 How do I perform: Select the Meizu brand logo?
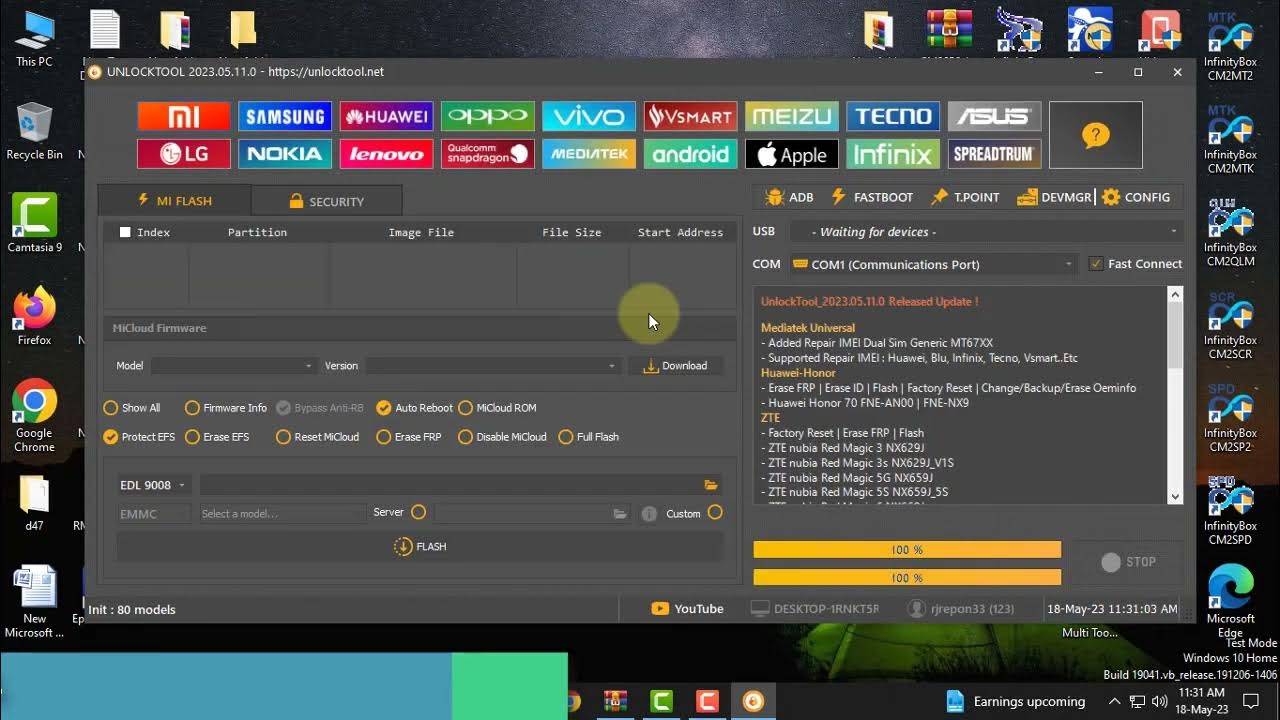(792, 116)
